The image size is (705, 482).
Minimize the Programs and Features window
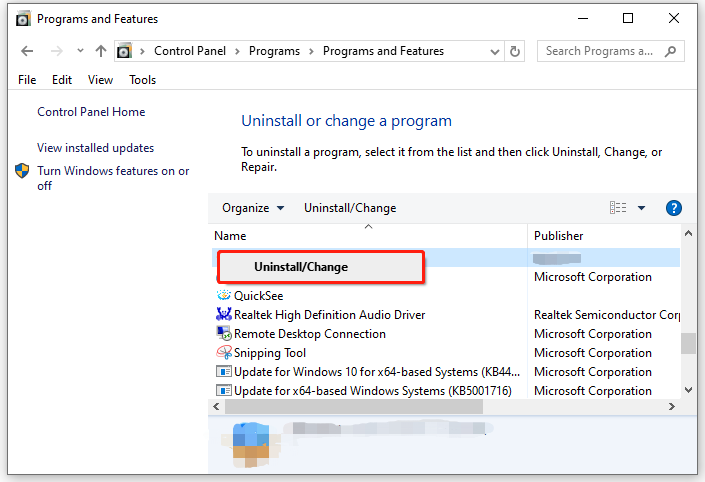583,18
